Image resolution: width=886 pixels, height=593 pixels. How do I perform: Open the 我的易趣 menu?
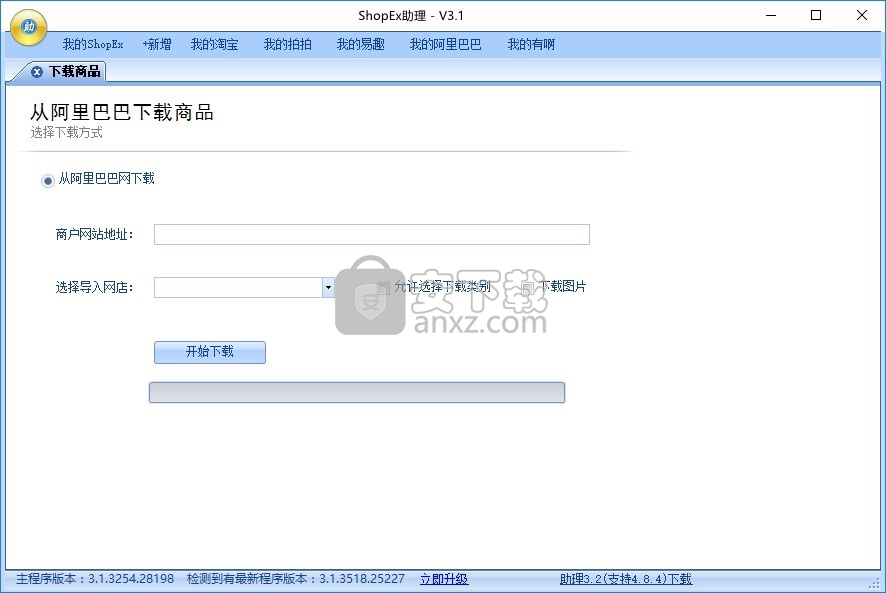tap(360, 44)
